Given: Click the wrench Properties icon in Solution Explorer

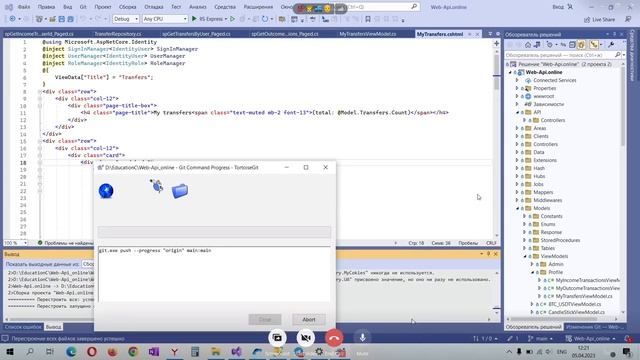Looking at the screenshot, I should 611,45.
